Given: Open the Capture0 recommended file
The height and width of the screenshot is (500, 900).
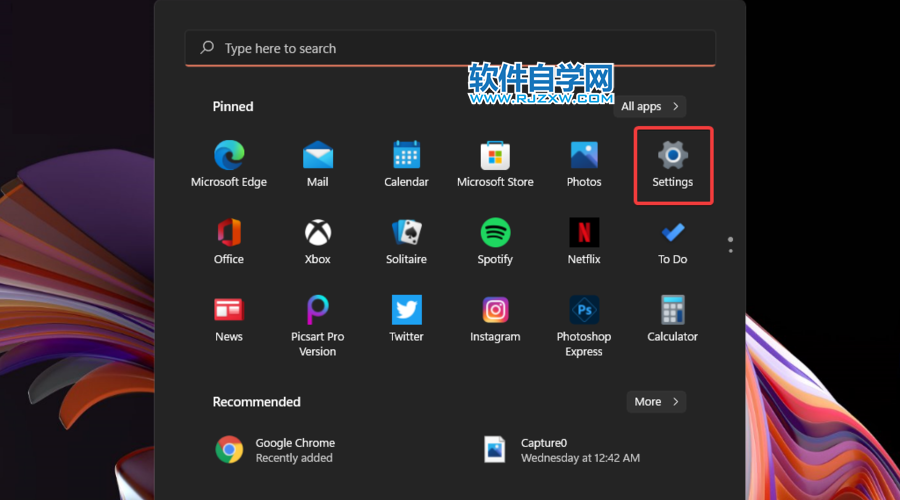Looking at the screenshot, I should pyautogui.click(x=561, y=450).
